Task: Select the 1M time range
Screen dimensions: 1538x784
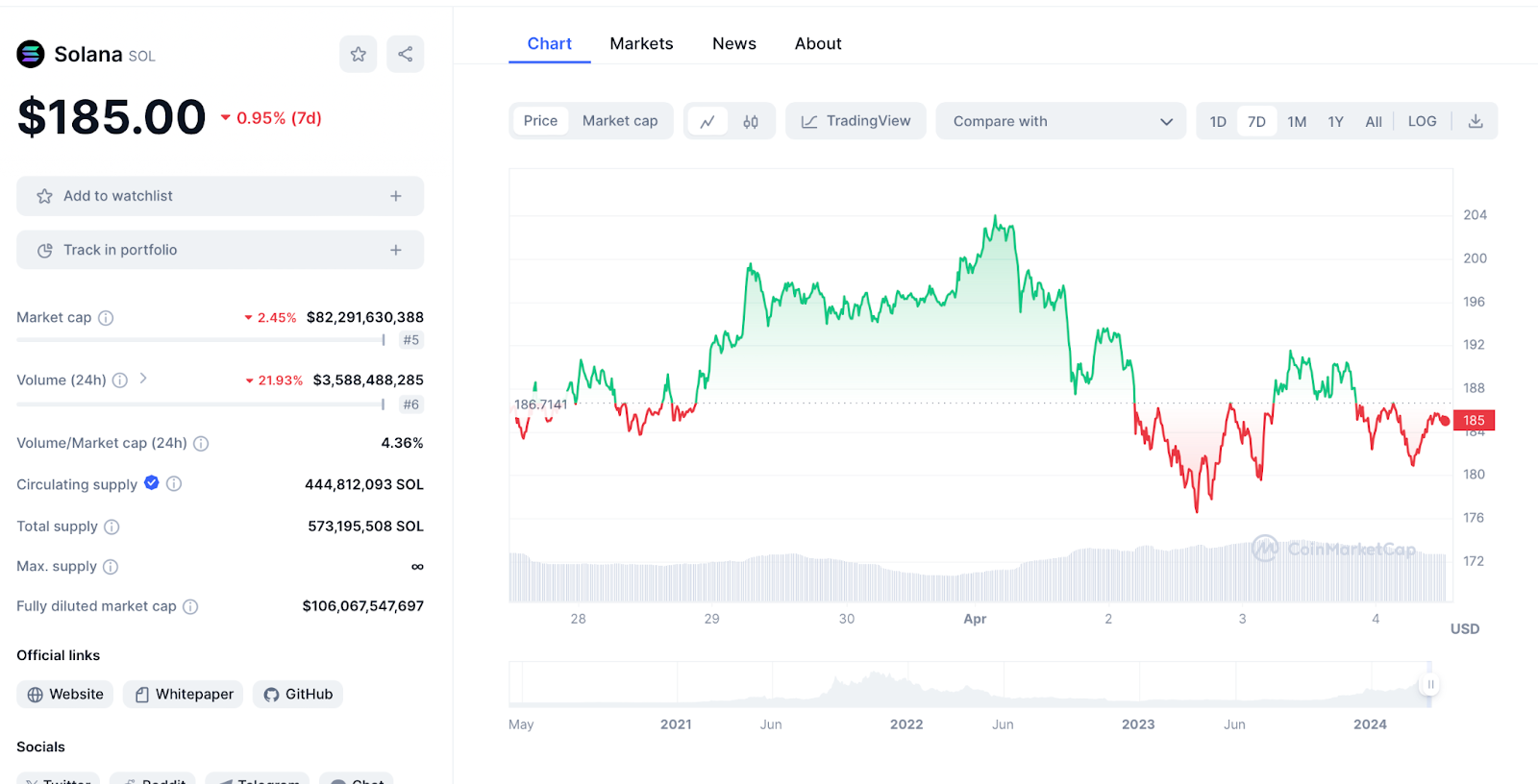Action: (1297, 121)
